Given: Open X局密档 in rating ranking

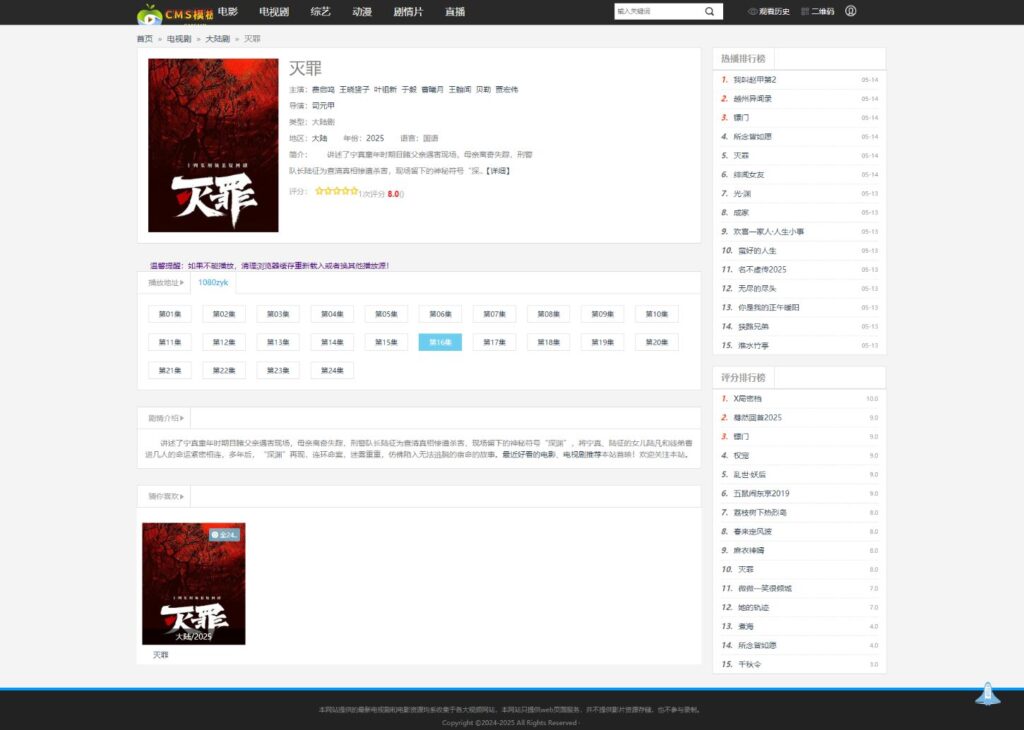Looking at the screenshot, I should [x=747, y=398].
